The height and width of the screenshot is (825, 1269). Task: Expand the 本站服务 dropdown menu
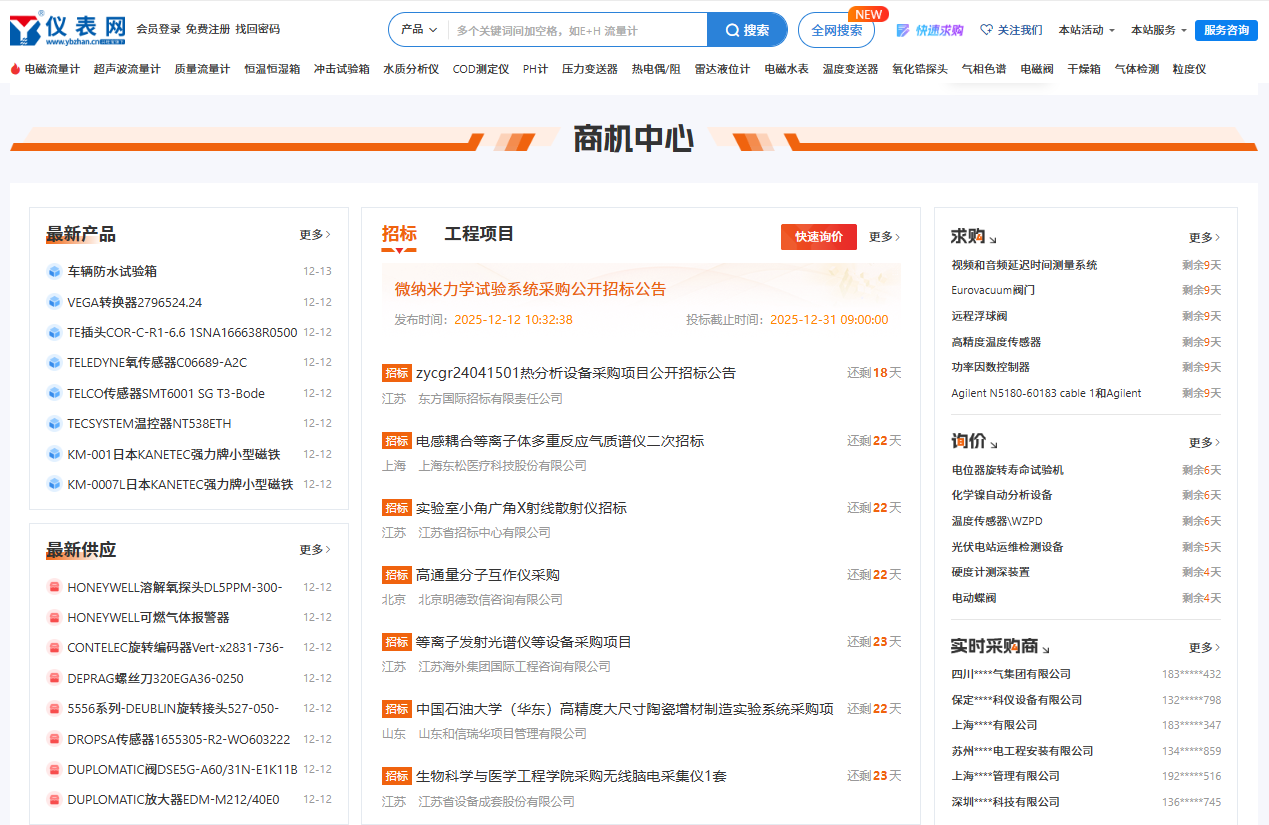pyautogui.click(x=1158, y=30)
